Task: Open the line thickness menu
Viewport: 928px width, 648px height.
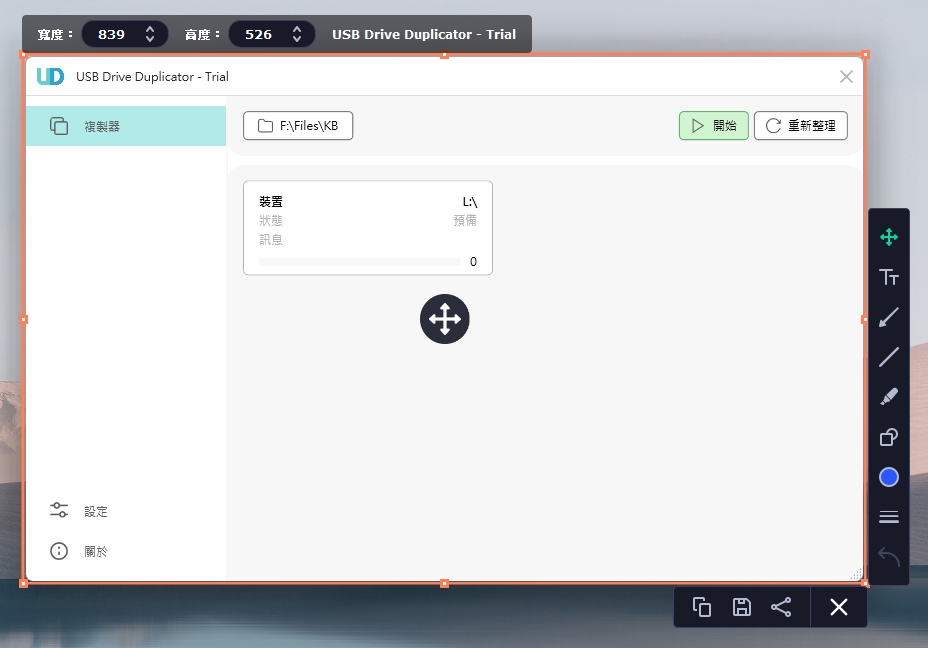Action: (x=888, y=517)
